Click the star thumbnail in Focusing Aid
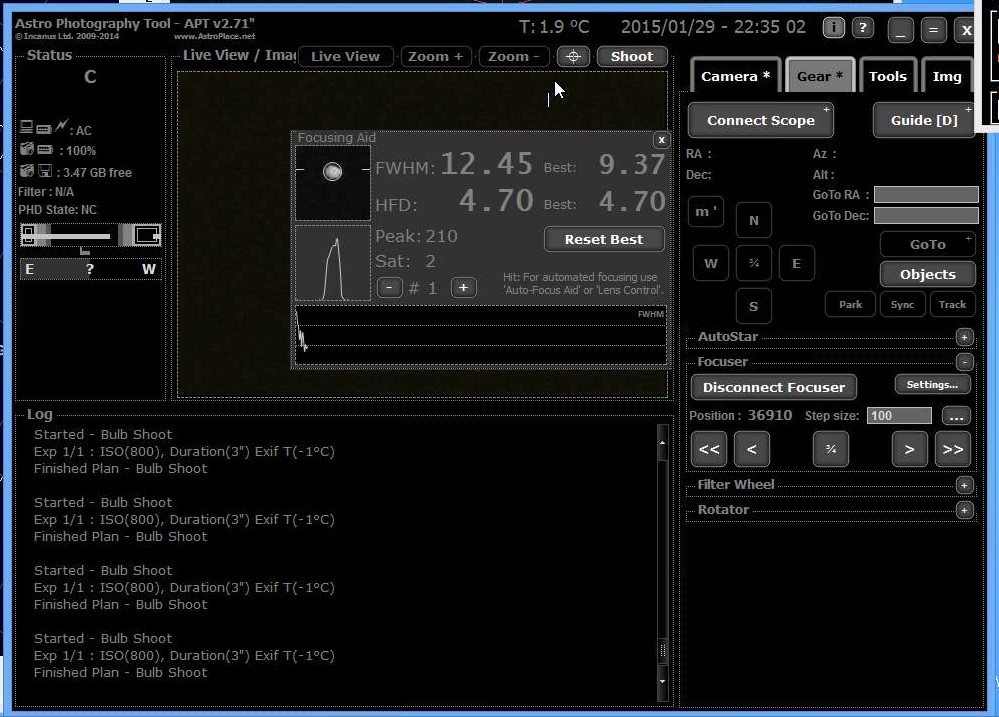This screenshot has height=717, width=999. tap(333, 183)
